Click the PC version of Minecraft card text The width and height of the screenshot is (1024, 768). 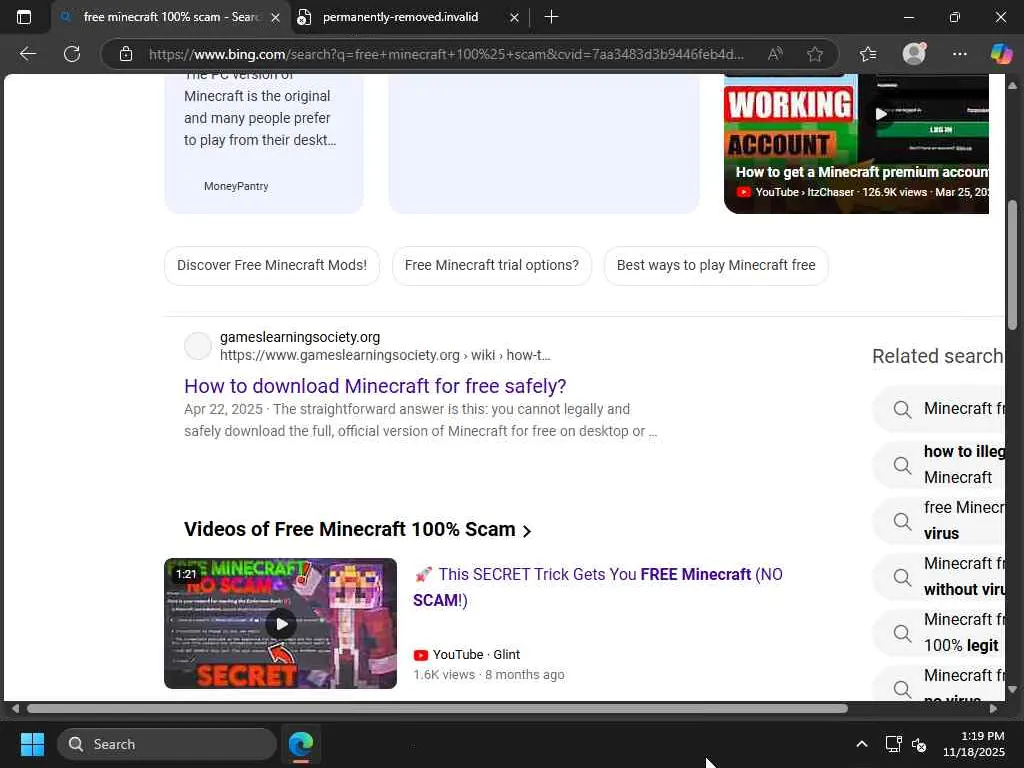tap(260, 111)
